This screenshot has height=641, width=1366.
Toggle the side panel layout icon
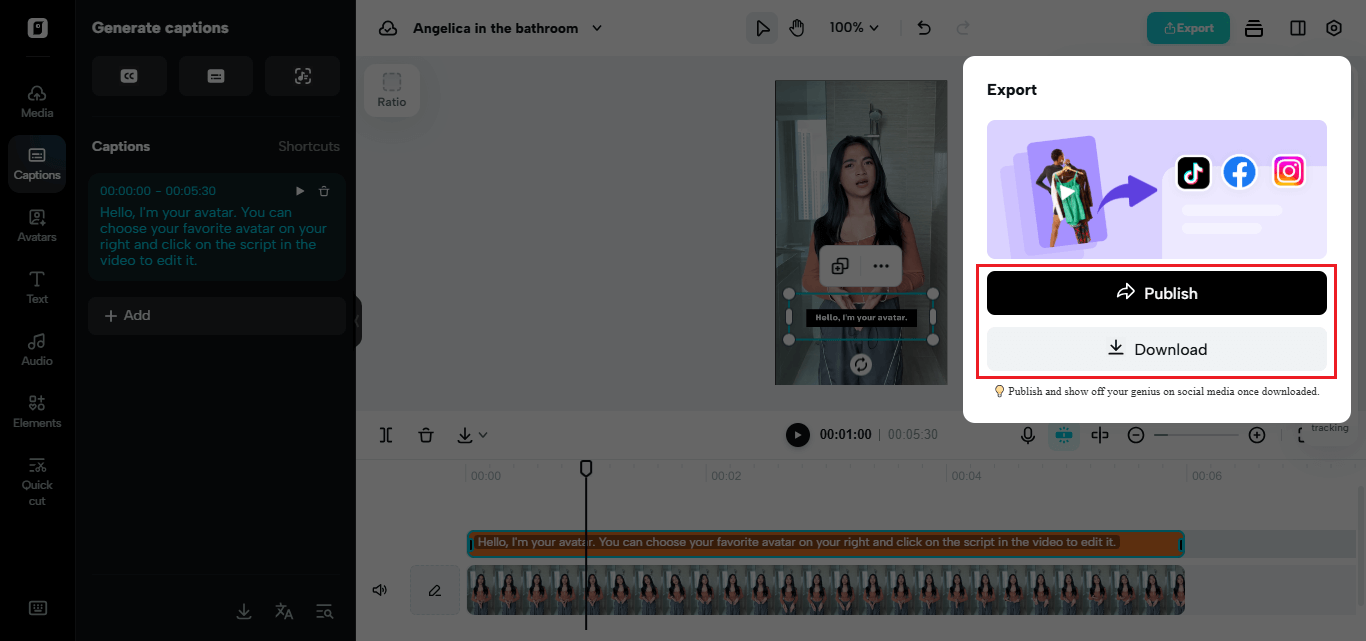tap(1298, 28)
